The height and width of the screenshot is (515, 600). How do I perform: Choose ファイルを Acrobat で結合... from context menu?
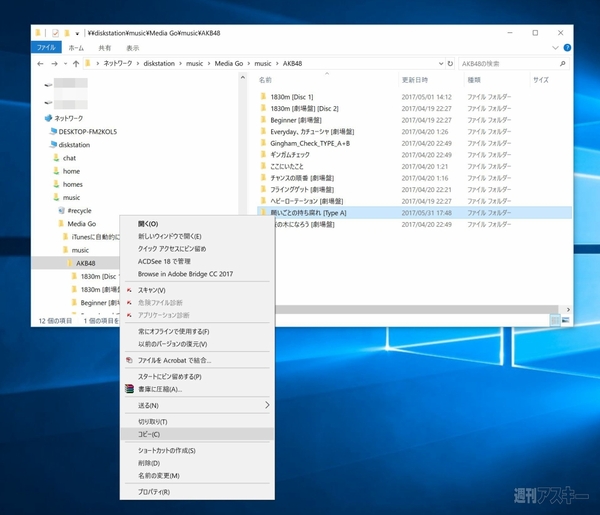(174, 360)
